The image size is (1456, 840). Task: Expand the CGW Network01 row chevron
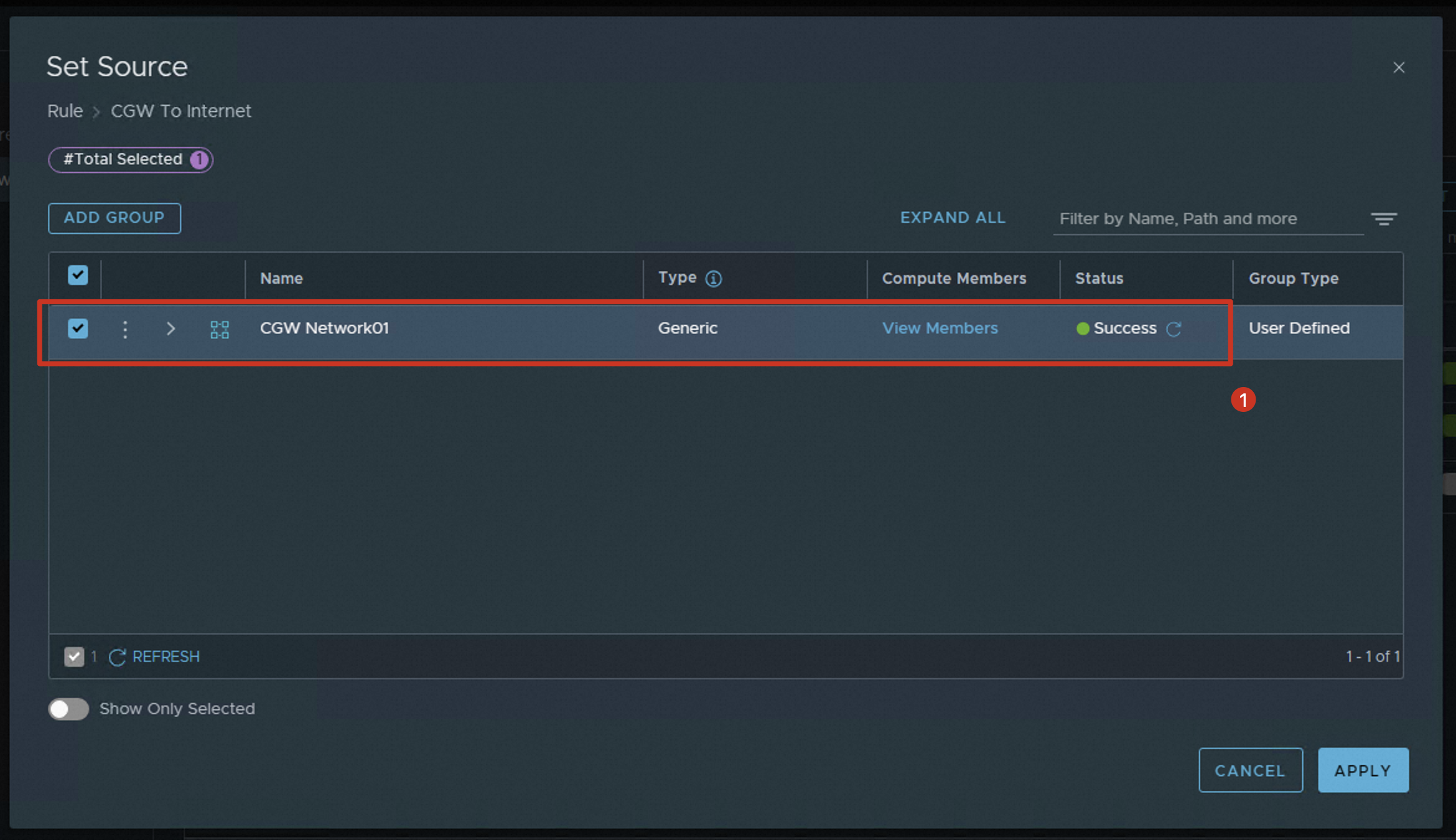pos(170,329)
